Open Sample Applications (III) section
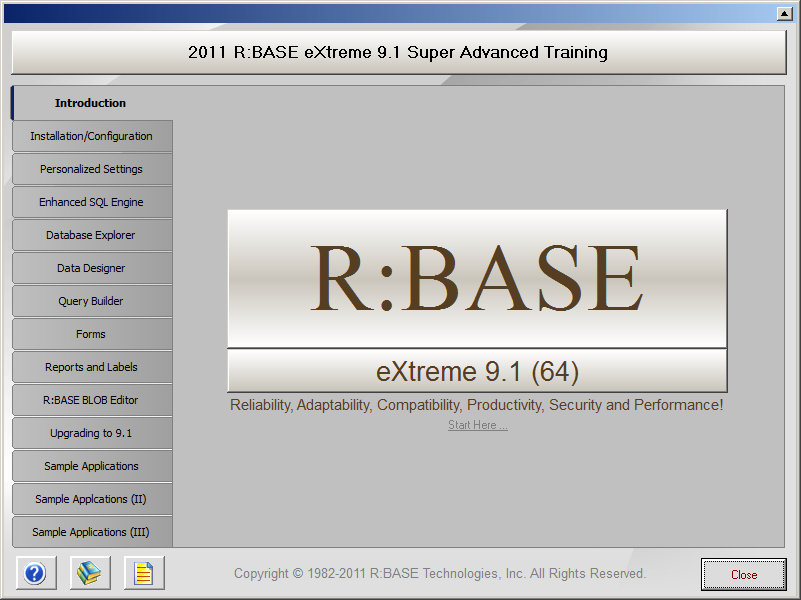 [92, 532]
